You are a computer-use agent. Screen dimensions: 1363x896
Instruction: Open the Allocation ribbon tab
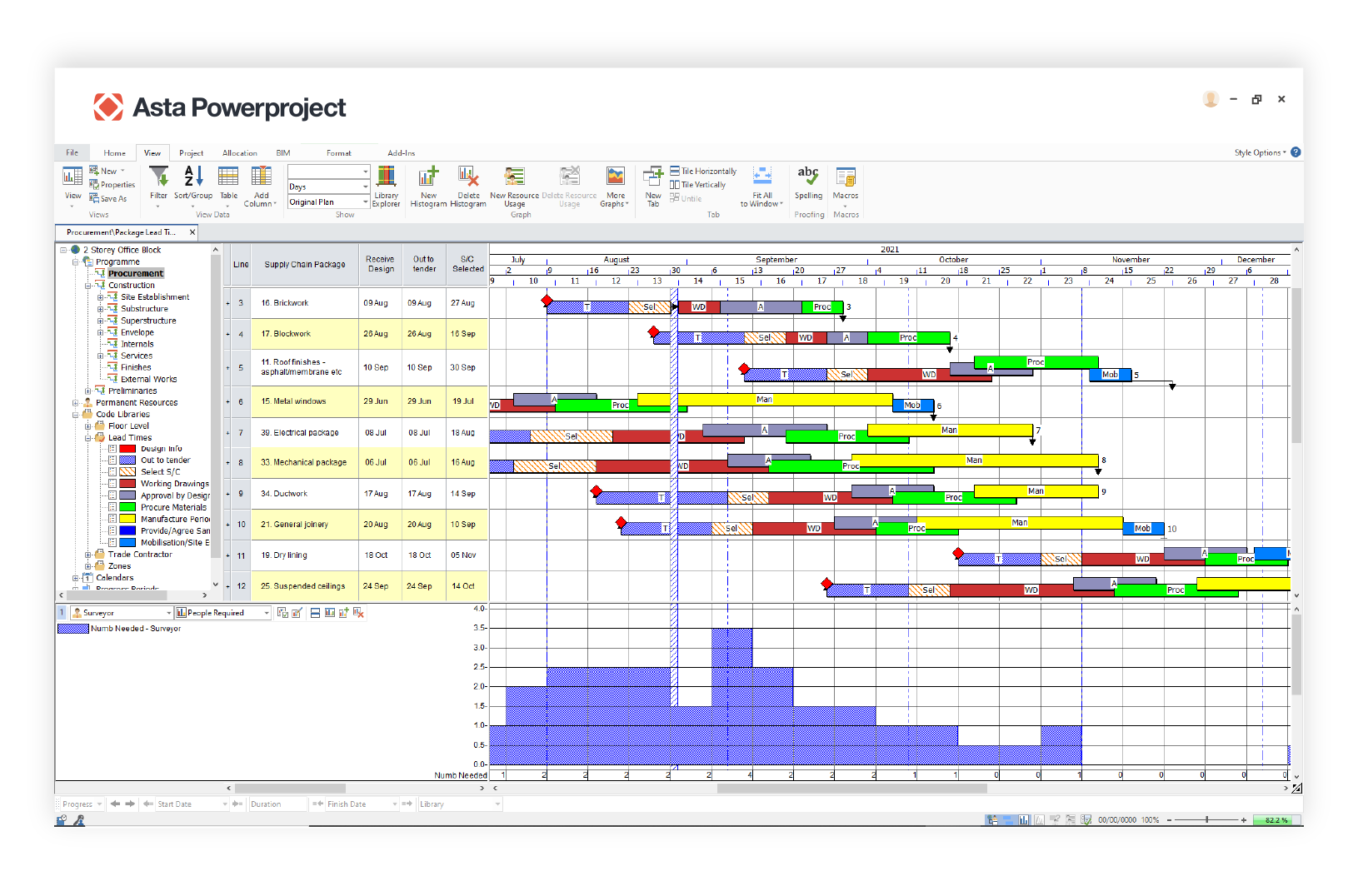tap(240, 153)
